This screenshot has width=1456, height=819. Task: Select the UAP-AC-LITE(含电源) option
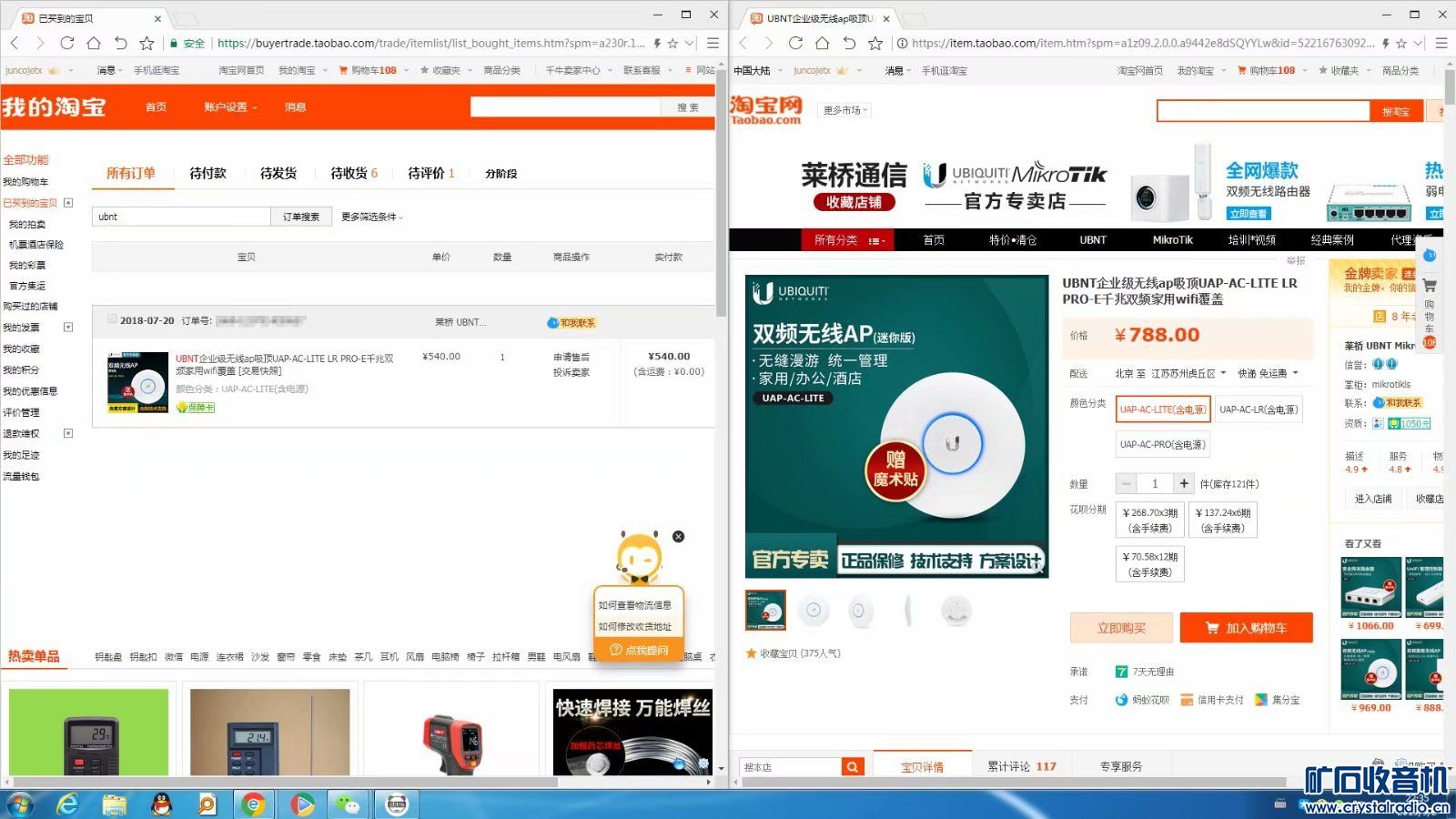coord(1162,409)
